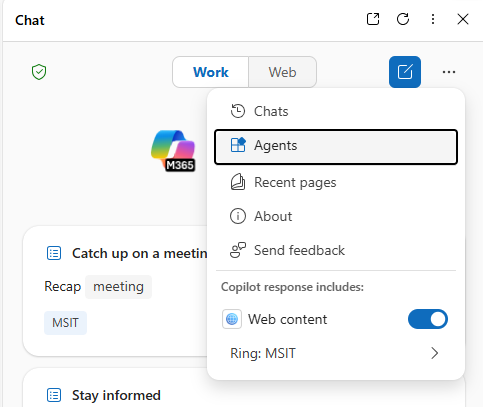483x407 pixels.
Task: Click the green shield protection icon
Action: tap(39, 72)
